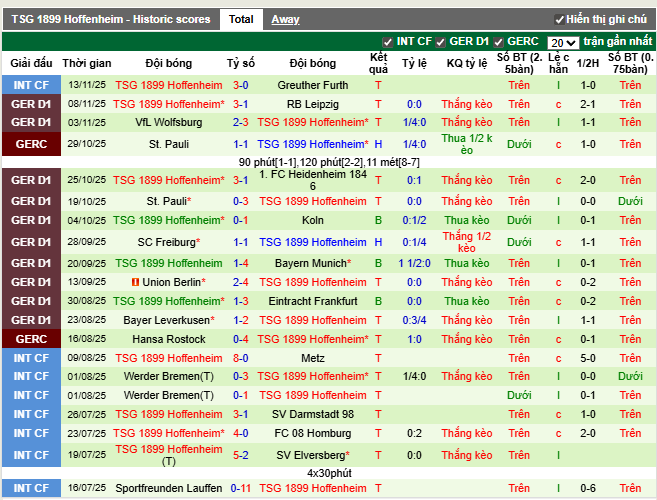Click the Greuther Furth team name

pyautogui.click(x=313, y=85)
